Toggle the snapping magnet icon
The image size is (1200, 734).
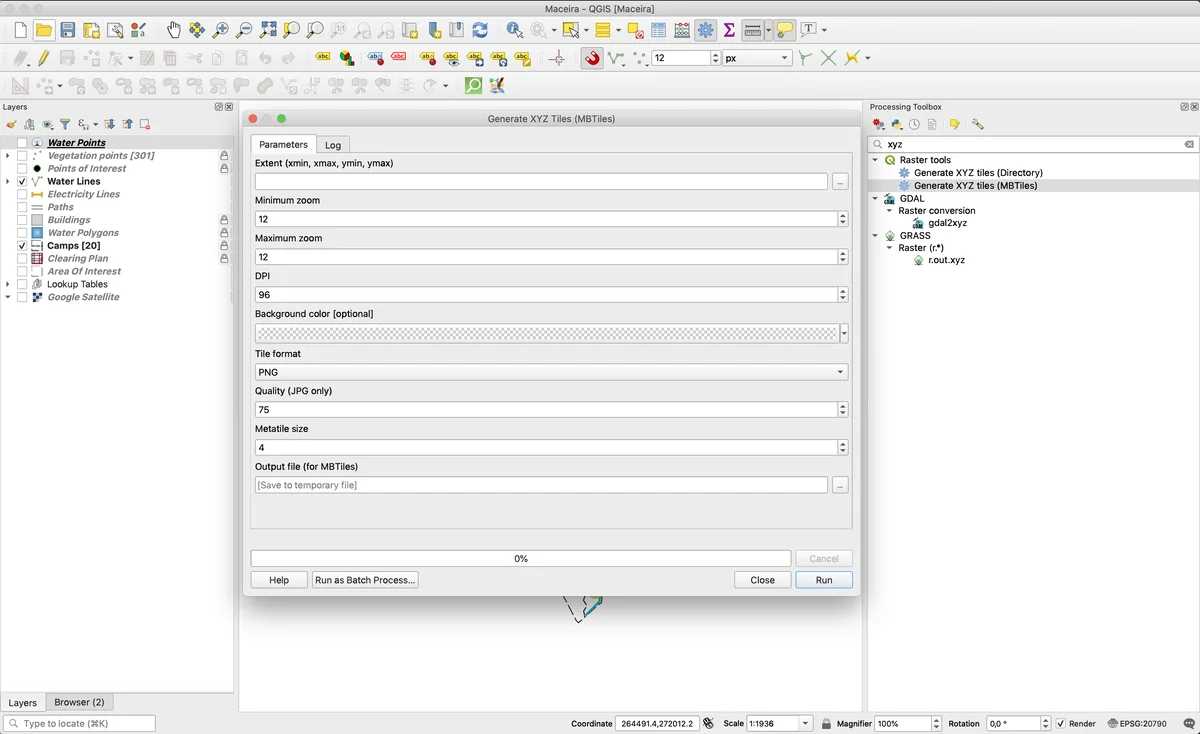pos(592,58)
